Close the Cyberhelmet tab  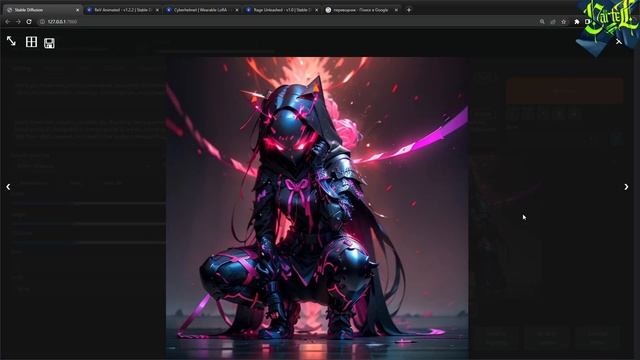(237, 10)
